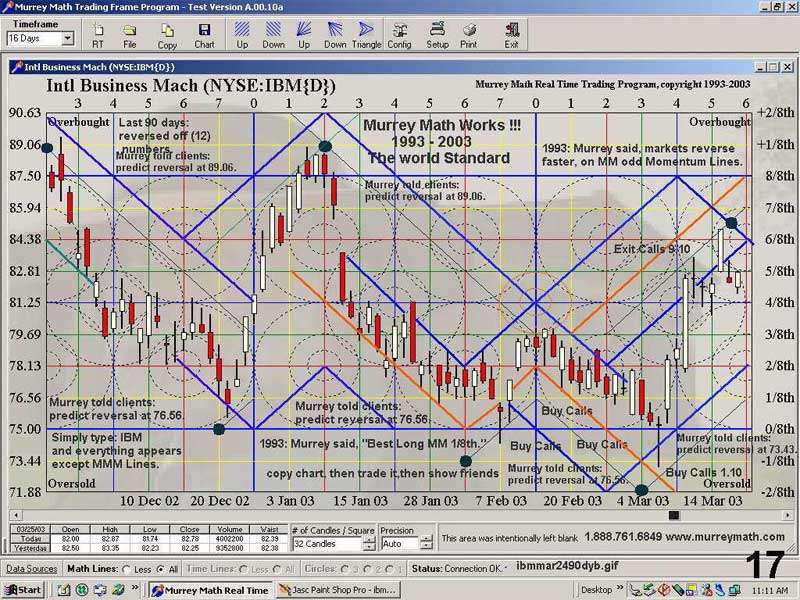Expand quick launch chevron on taskbar
Screen dimensions: 800x600
click(135, 589)
